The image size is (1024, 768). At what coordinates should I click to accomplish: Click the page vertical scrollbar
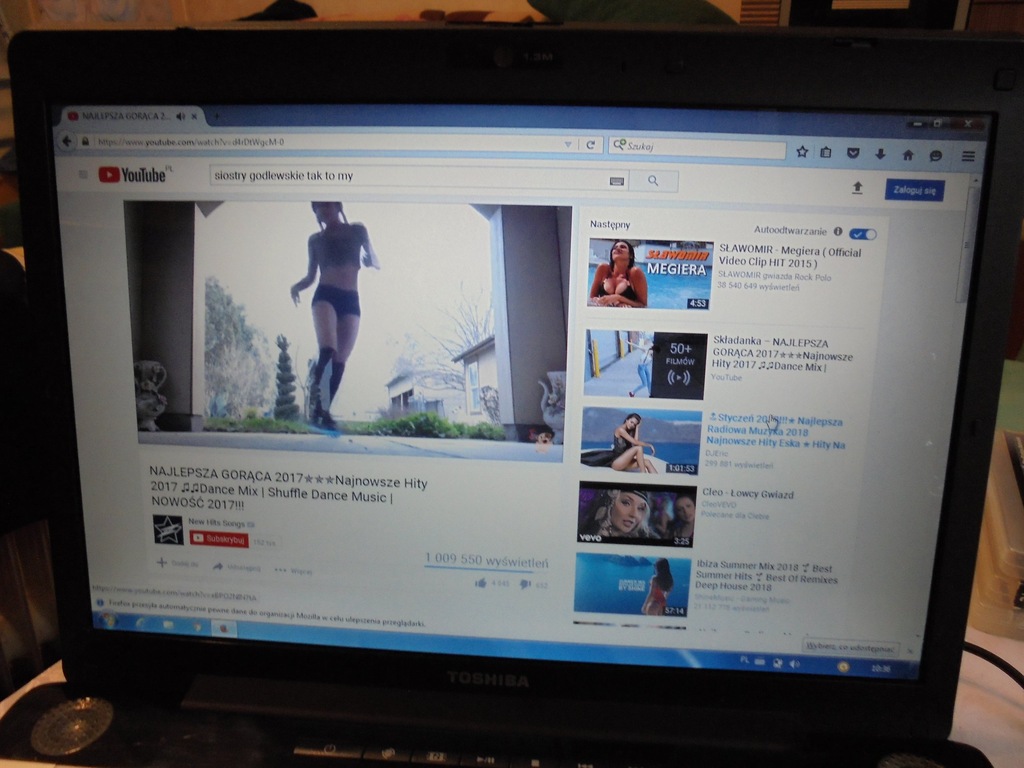pyautogui.click(x=967, y=246)
